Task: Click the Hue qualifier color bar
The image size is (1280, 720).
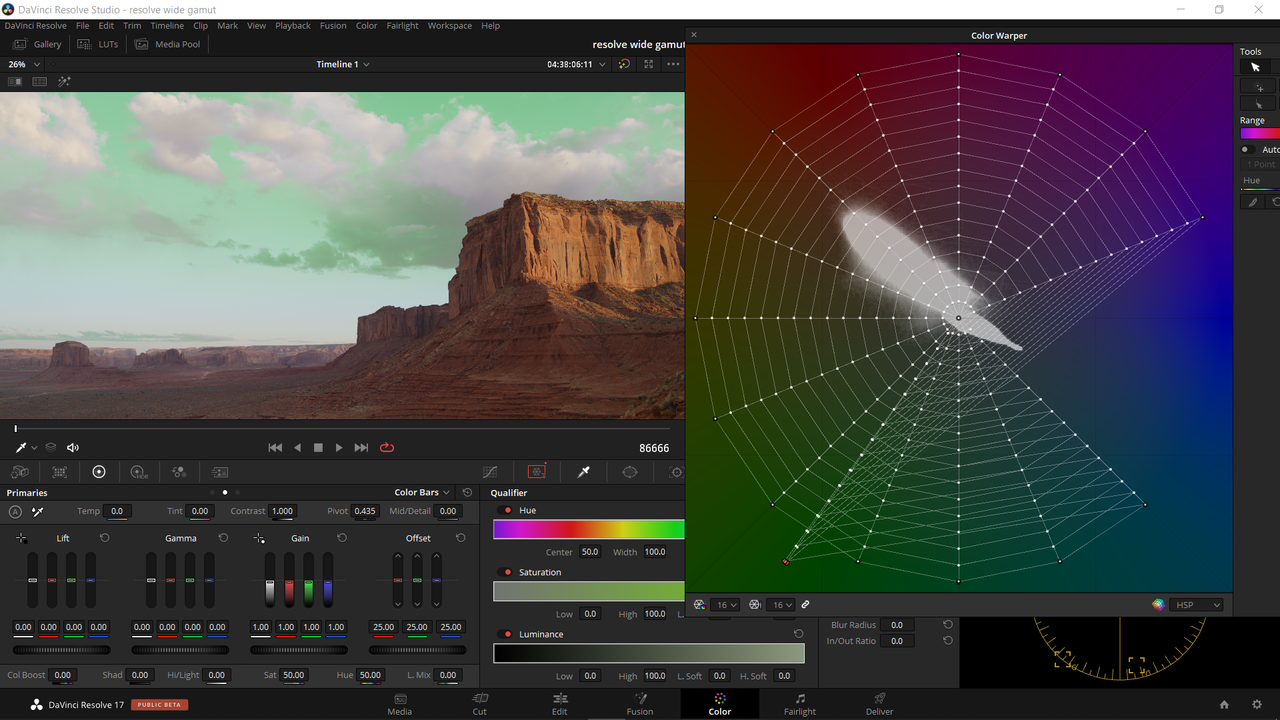Action: [589, 530]
